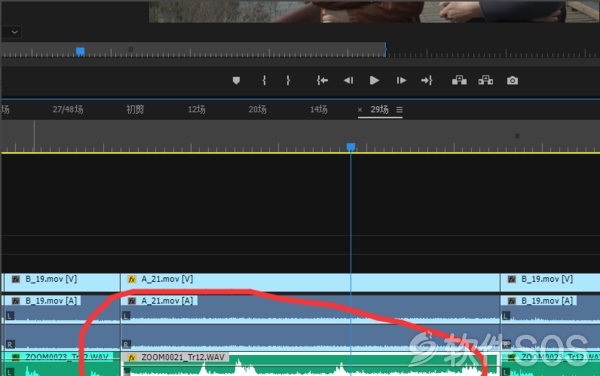
Task: Open the 12场 sequence tab
Action: 196,109
